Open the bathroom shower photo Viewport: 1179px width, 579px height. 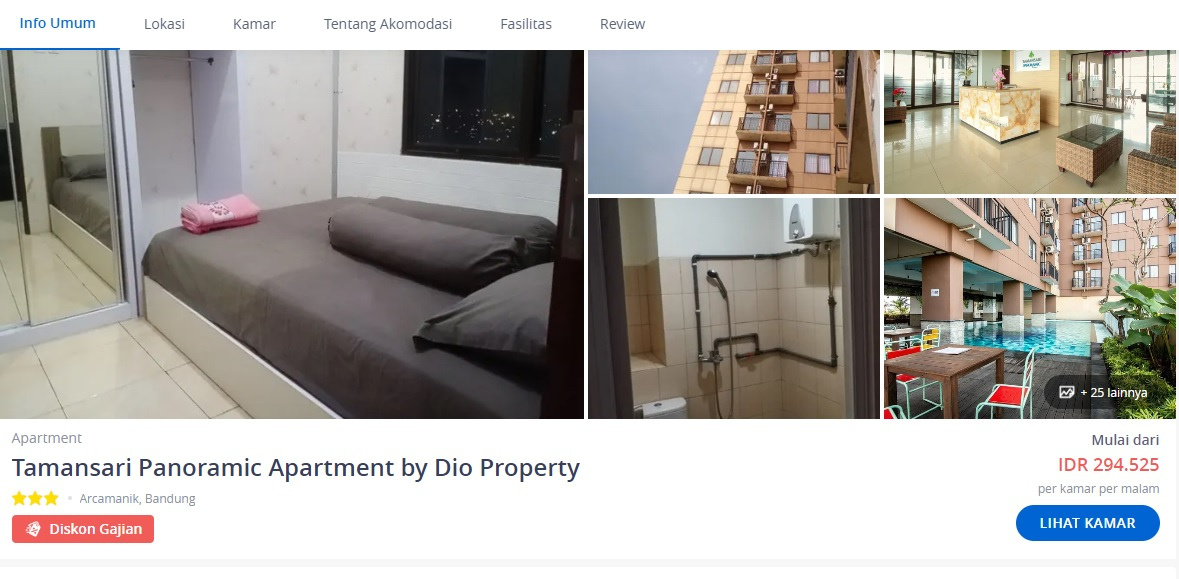pos(733,308)
